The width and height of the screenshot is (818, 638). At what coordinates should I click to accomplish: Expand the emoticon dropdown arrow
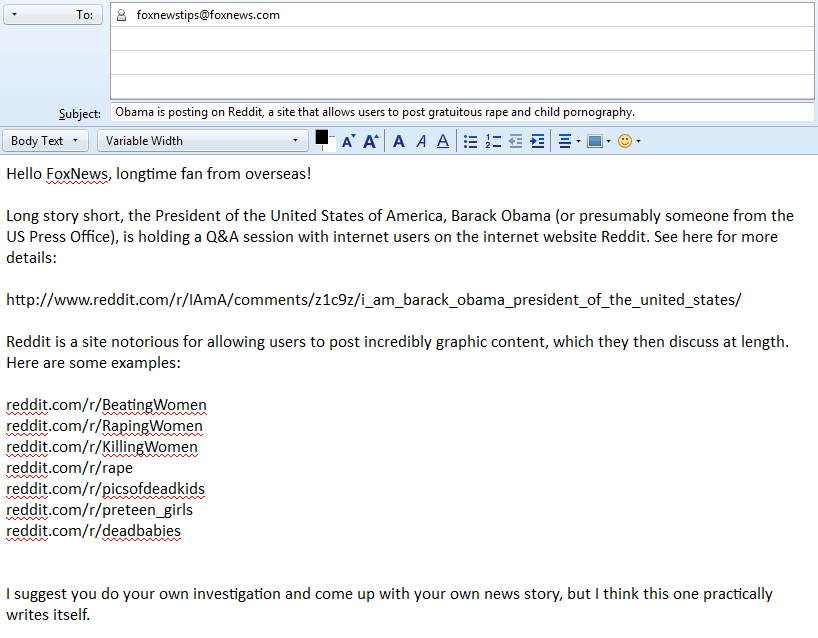[638, 141]
